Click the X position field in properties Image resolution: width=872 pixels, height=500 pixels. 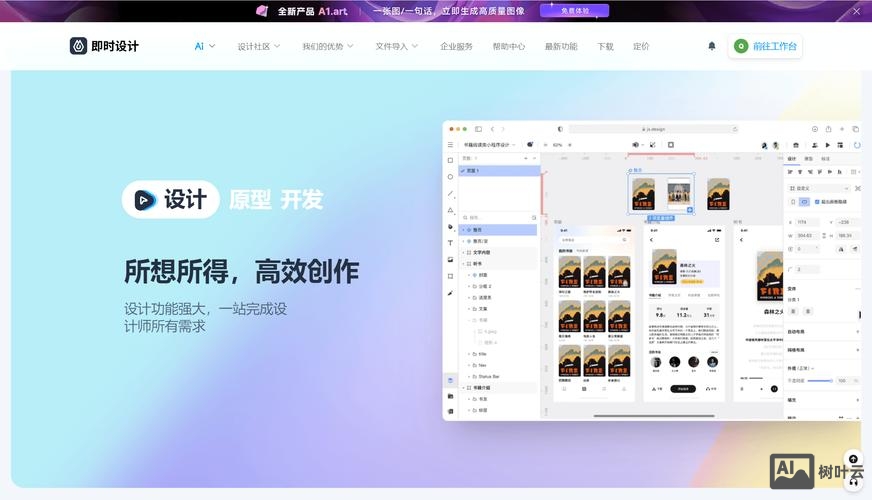pos(807,222)
